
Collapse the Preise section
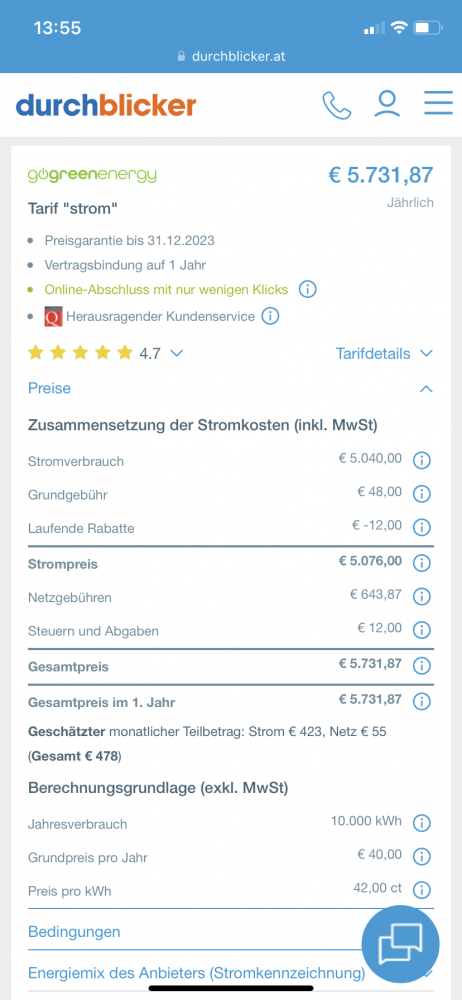230,388
